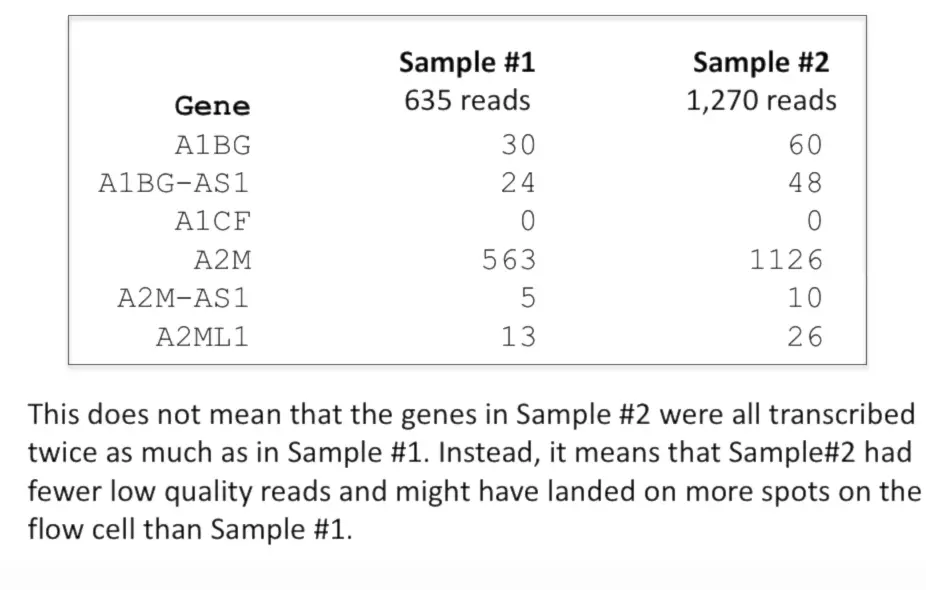926x590 pixels.
Task: Click the A2M gene row label
Action: coord(222,260)
